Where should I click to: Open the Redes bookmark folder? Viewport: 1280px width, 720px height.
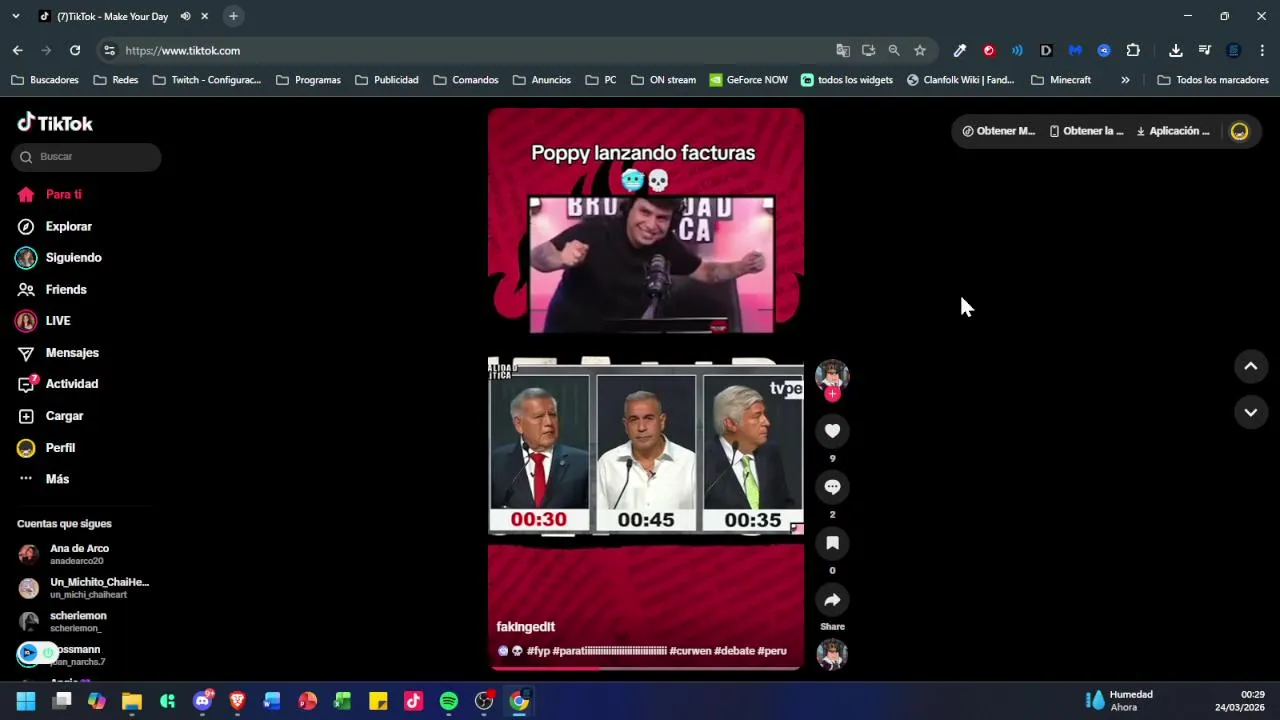116,80
